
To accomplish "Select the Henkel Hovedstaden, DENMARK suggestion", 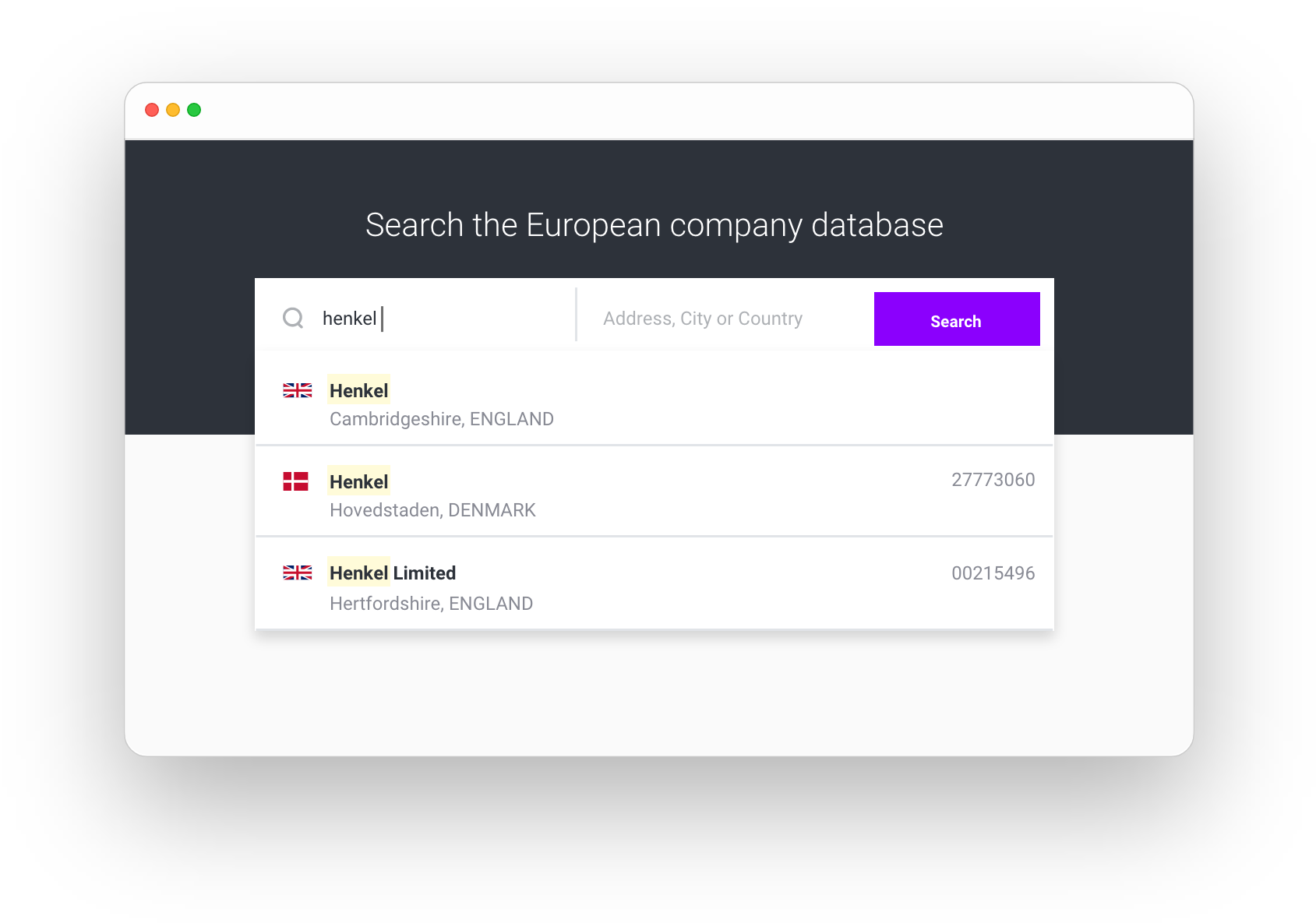I will pyautogui.click(x=654, y=491).
